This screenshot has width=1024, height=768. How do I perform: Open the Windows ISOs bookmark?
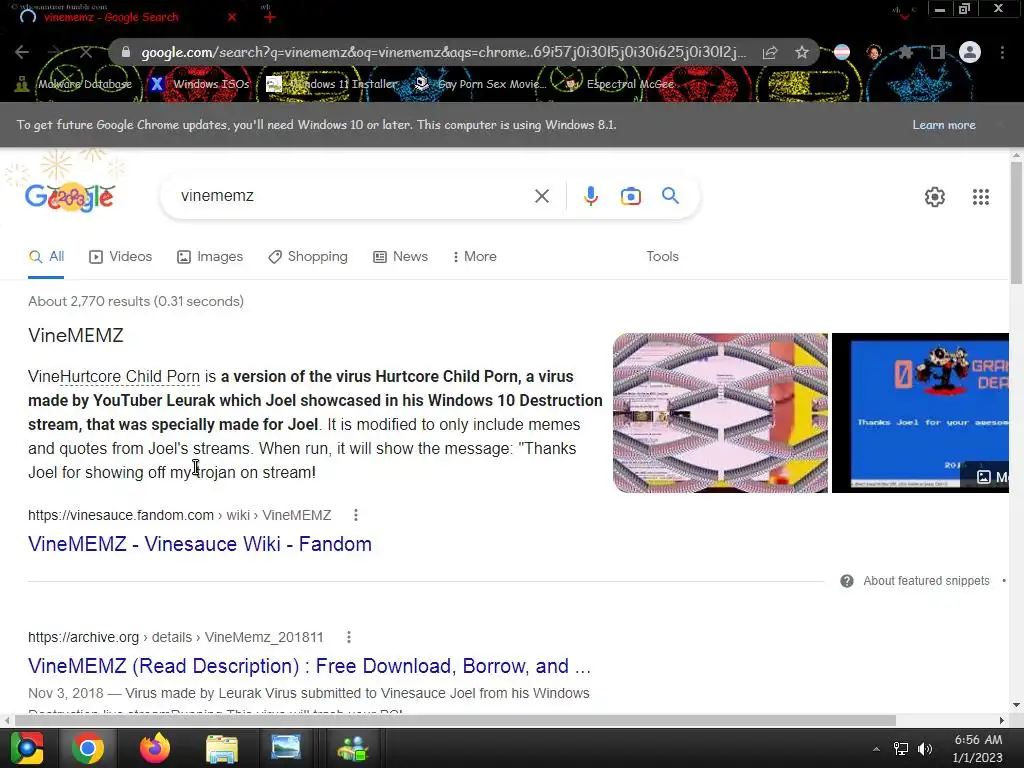pos(200,84)
